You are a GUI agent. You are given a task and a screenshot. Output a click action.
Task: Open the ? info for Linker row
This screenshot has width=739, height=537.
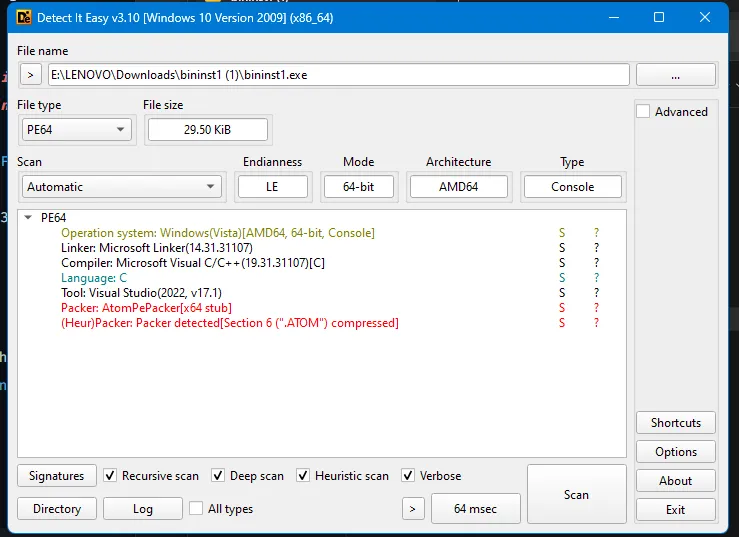click(596, 248)
